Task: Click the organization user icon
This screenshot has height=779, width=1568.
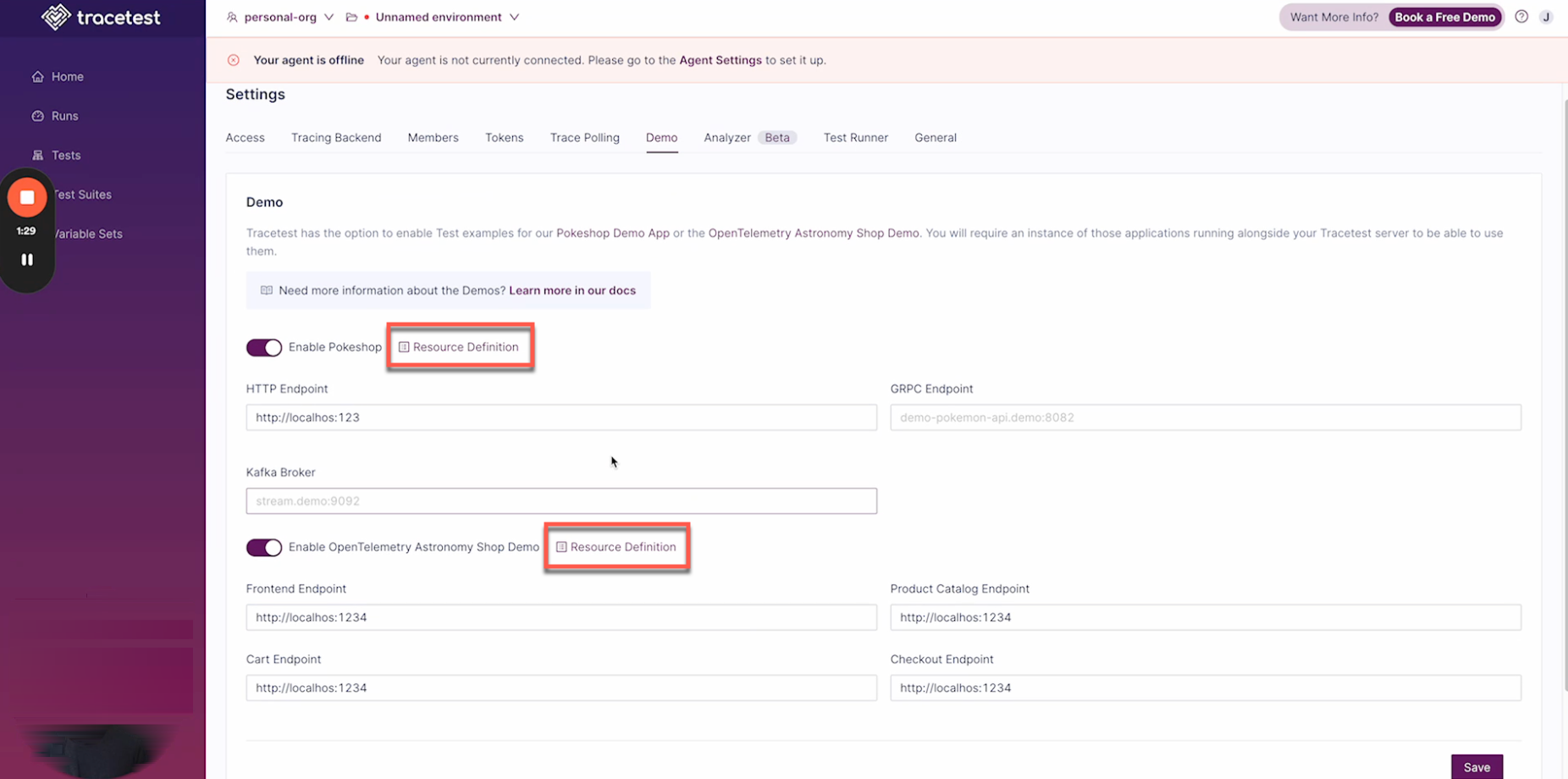Action: click(x=232, y=17)
